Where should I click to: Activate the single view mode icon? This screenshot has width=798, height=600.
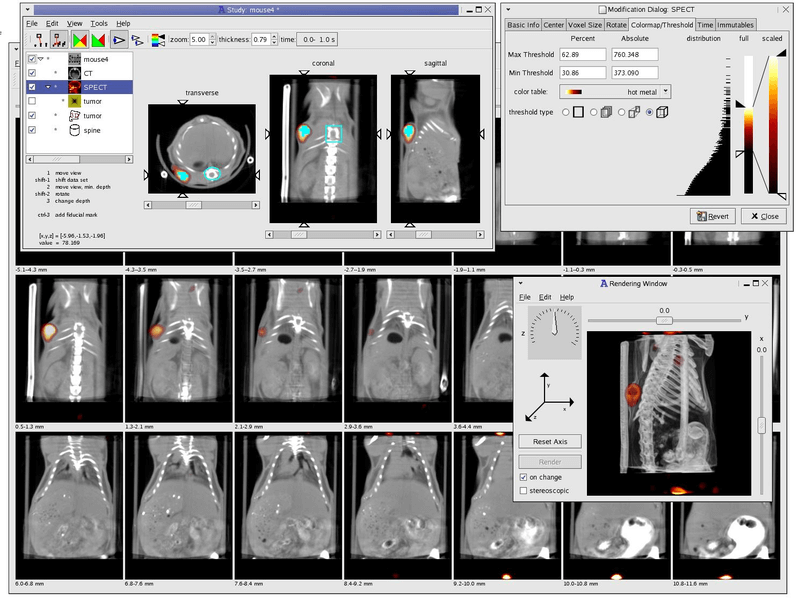[119, 40]
